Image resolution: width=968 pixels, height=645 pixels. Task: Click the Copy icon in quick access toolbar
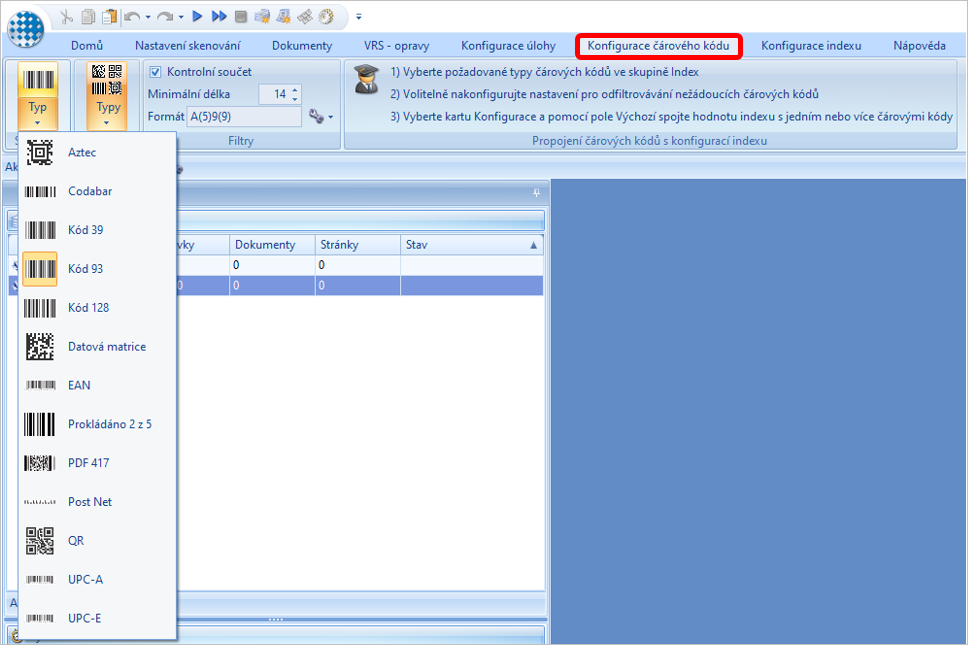[88, 17]
